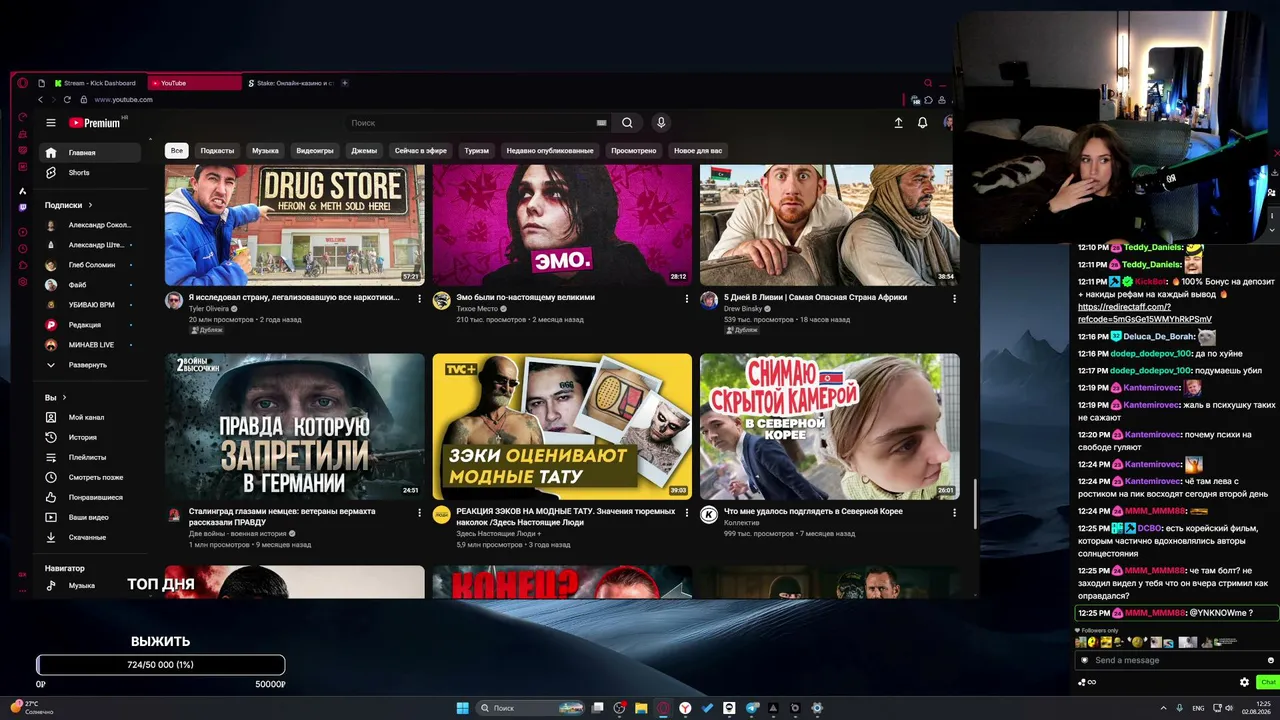Open more options for Tyler Oliveira video
This screenshot has height=720, width=1280.
[419, 298]
